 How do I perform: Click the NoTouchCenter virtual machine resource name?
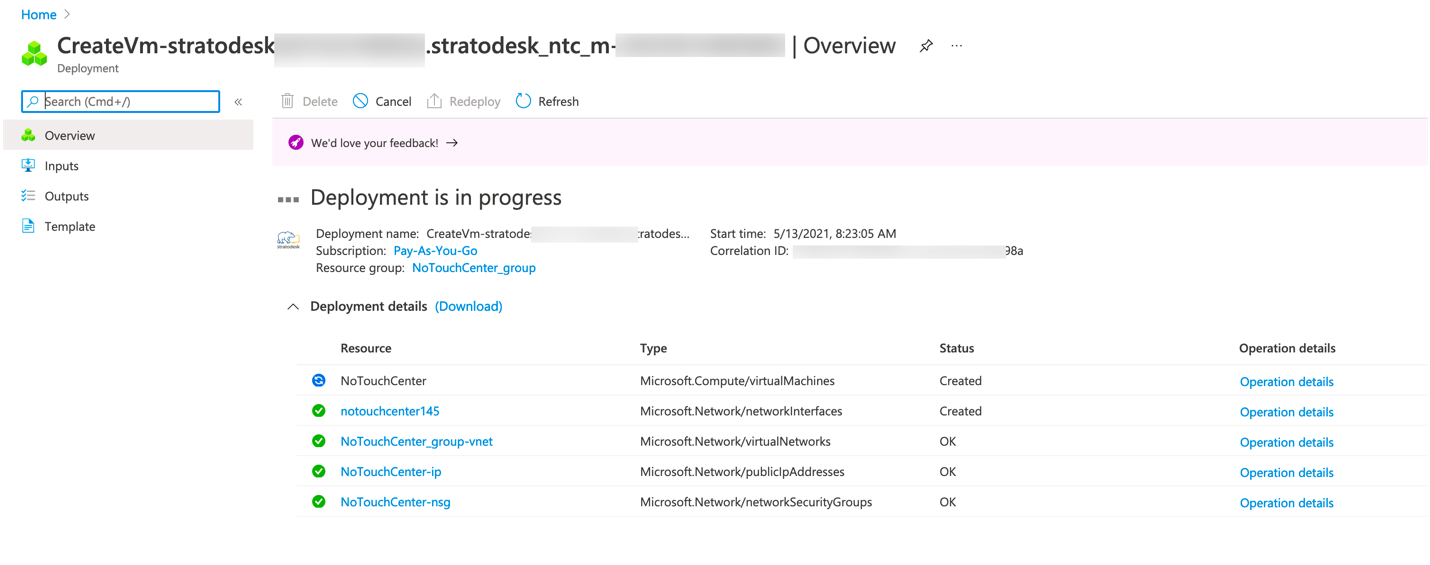pyautogui.click(x=383, y=381)
